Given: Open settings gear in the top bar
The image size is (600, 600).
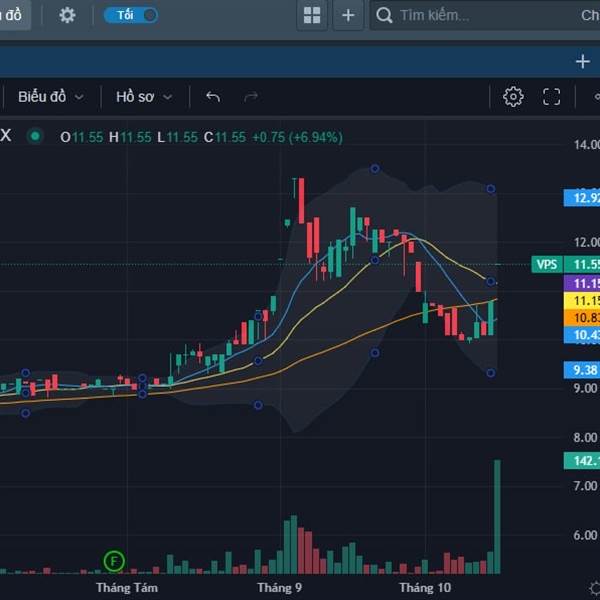Looking at the screenshot, I should (x=67, y=15).
